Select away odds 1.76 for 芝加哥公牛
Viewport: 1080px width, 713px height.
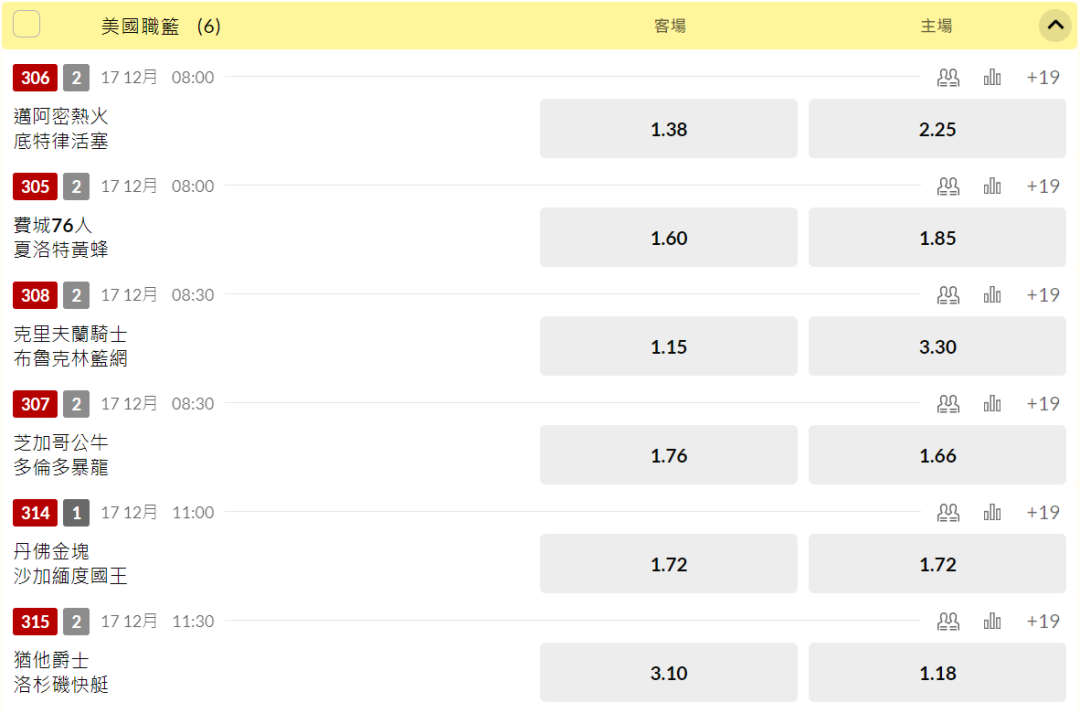pyautogui.click(x=668, y=455)
